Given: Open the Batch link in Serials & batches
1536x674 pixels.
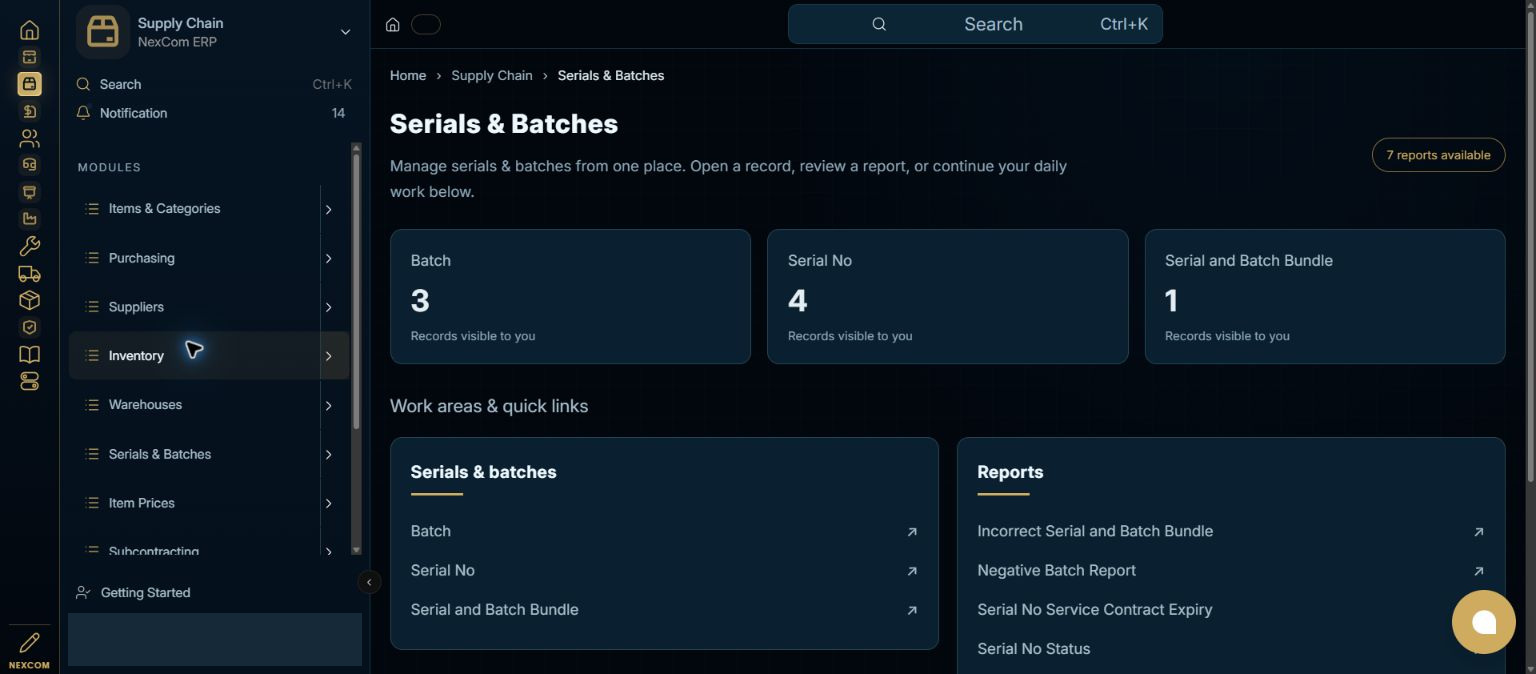Looking at the screenshot, I should point(431,531).
